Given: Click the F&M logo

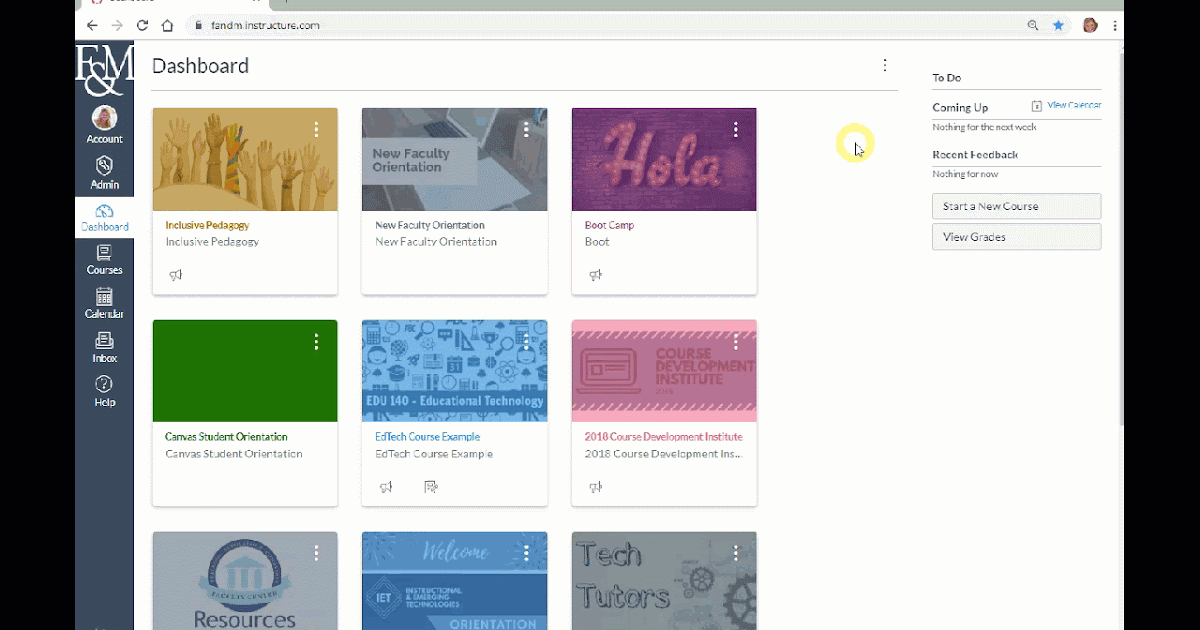Looking at the screenshot, I should pos(104,69).
